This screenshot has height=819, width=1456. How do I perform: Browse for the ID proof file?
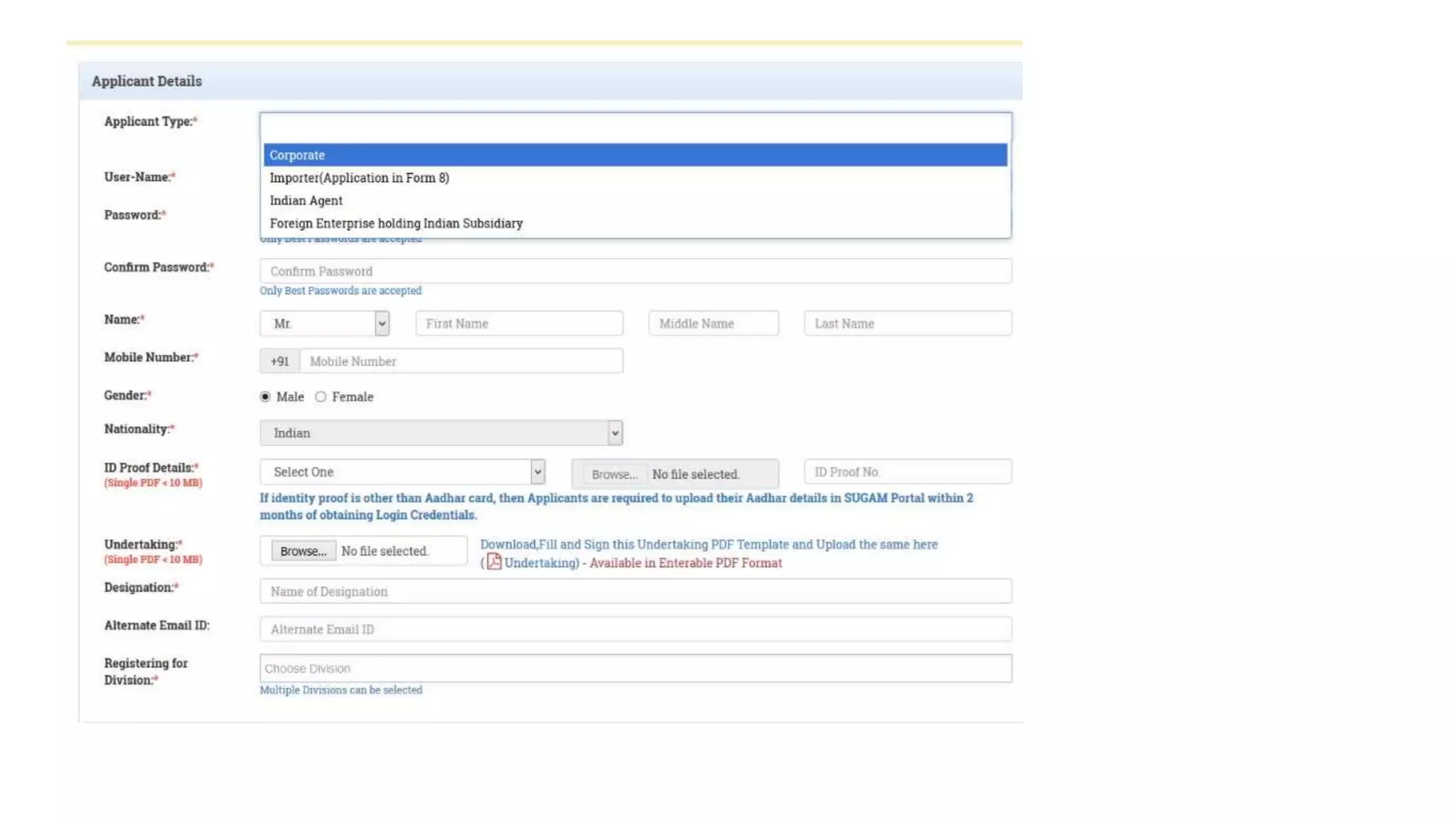pos(615,474)
